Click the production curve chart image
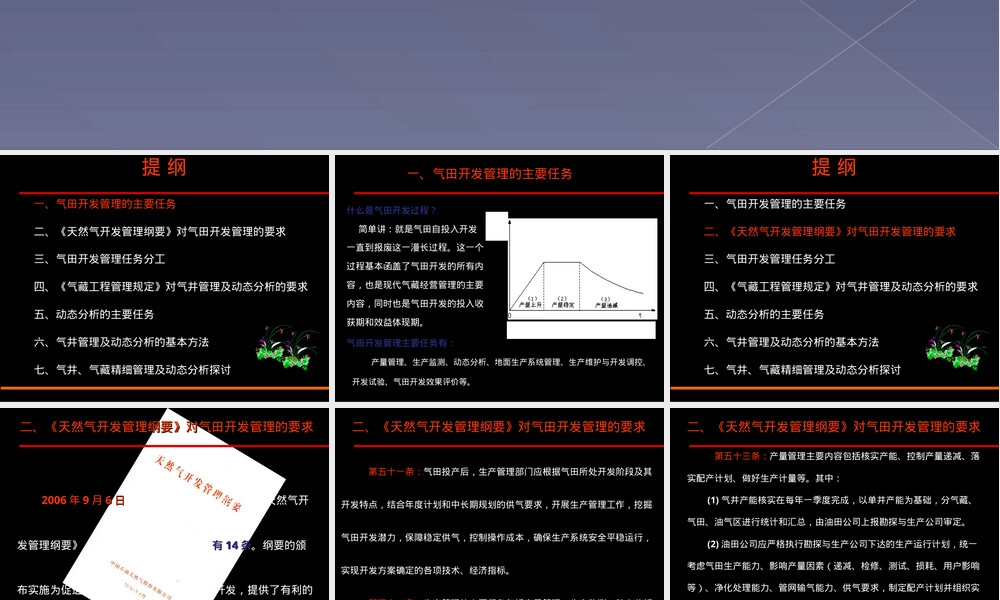 582,269
